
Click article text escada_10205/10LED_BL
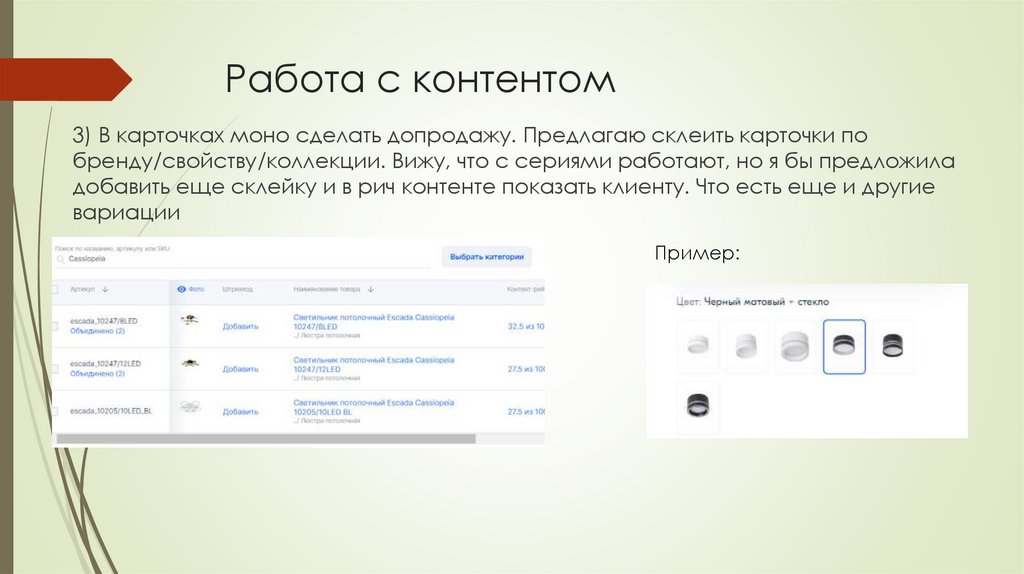pyautogui.click(x=111, y=411)
